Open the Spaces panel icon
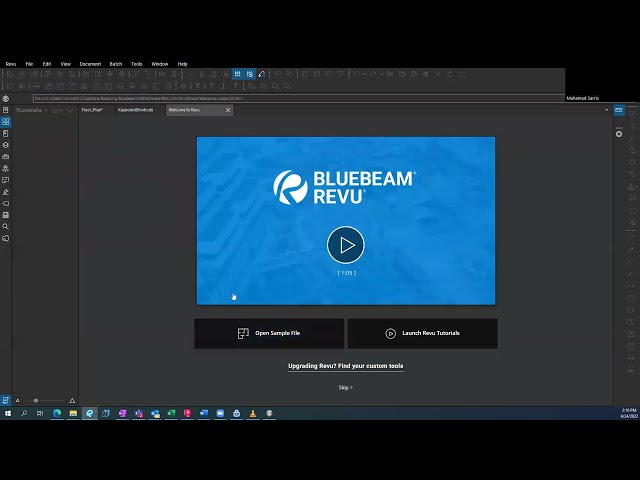 tap(6, 180)
